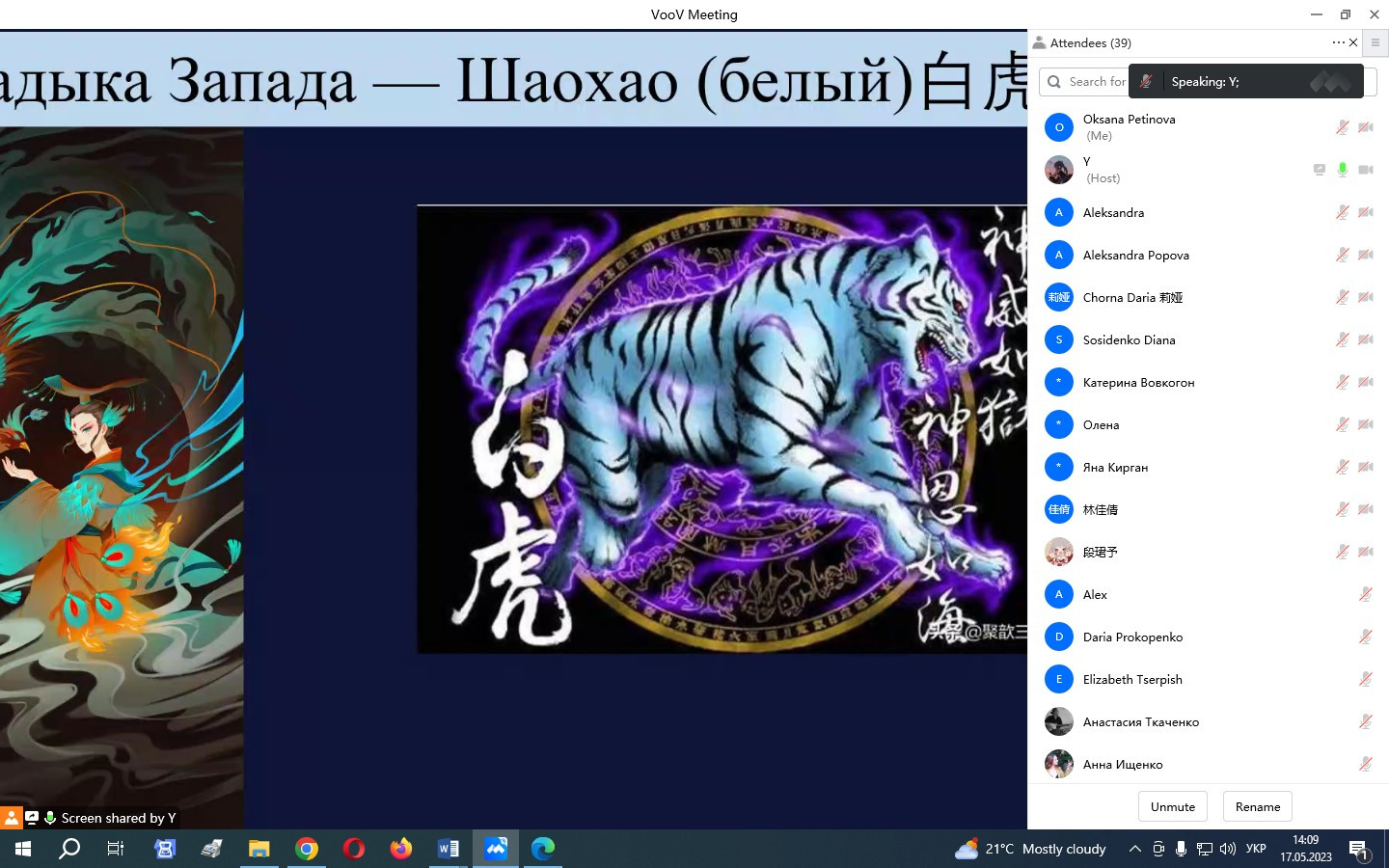Select attendee name Elizabeth Tserpish
Image resolution: width=1389 pixels, height=868 pixels.
click(1132, 679)
